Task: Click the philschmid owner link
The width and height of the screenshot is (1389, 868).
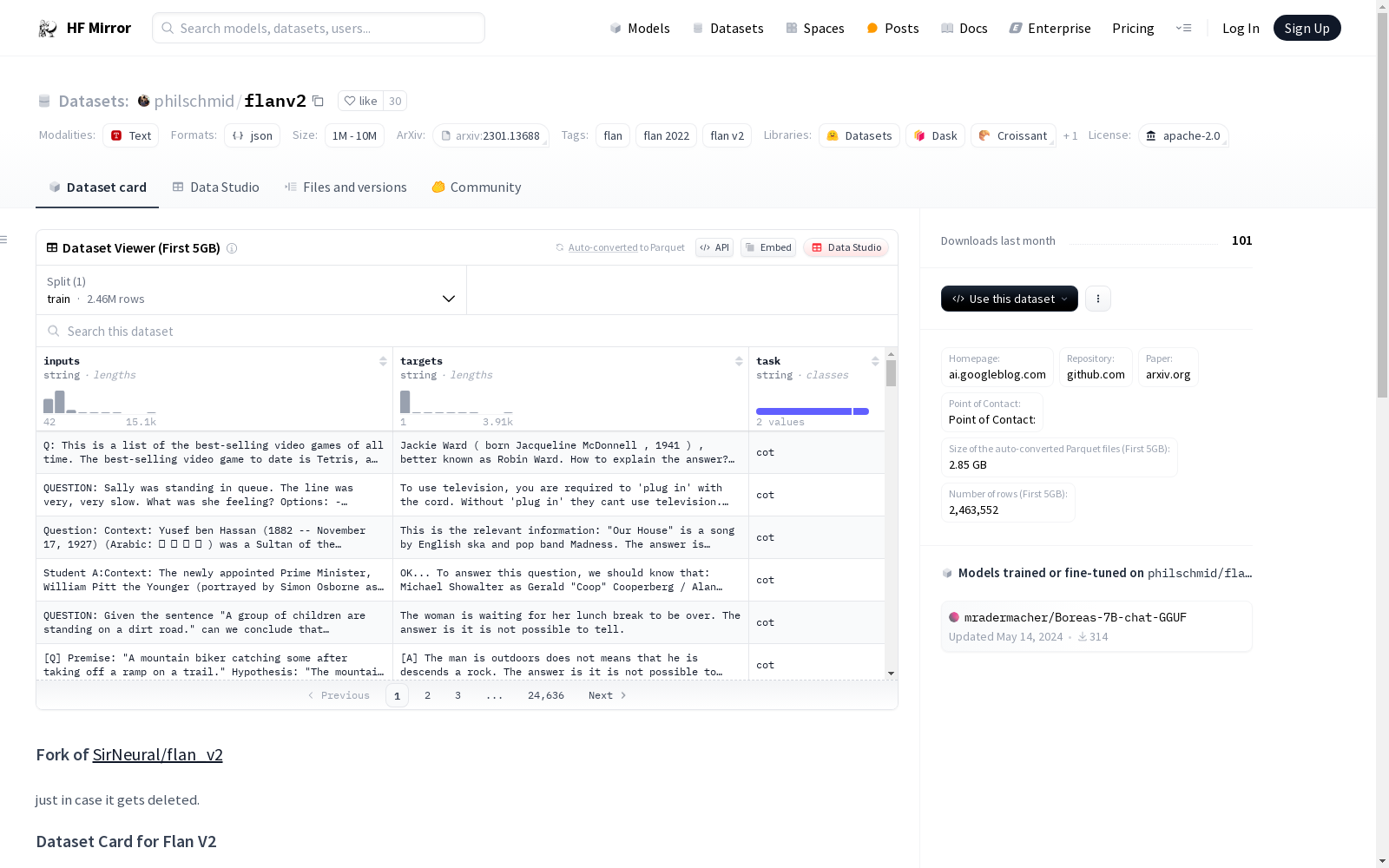Action: 194,101
